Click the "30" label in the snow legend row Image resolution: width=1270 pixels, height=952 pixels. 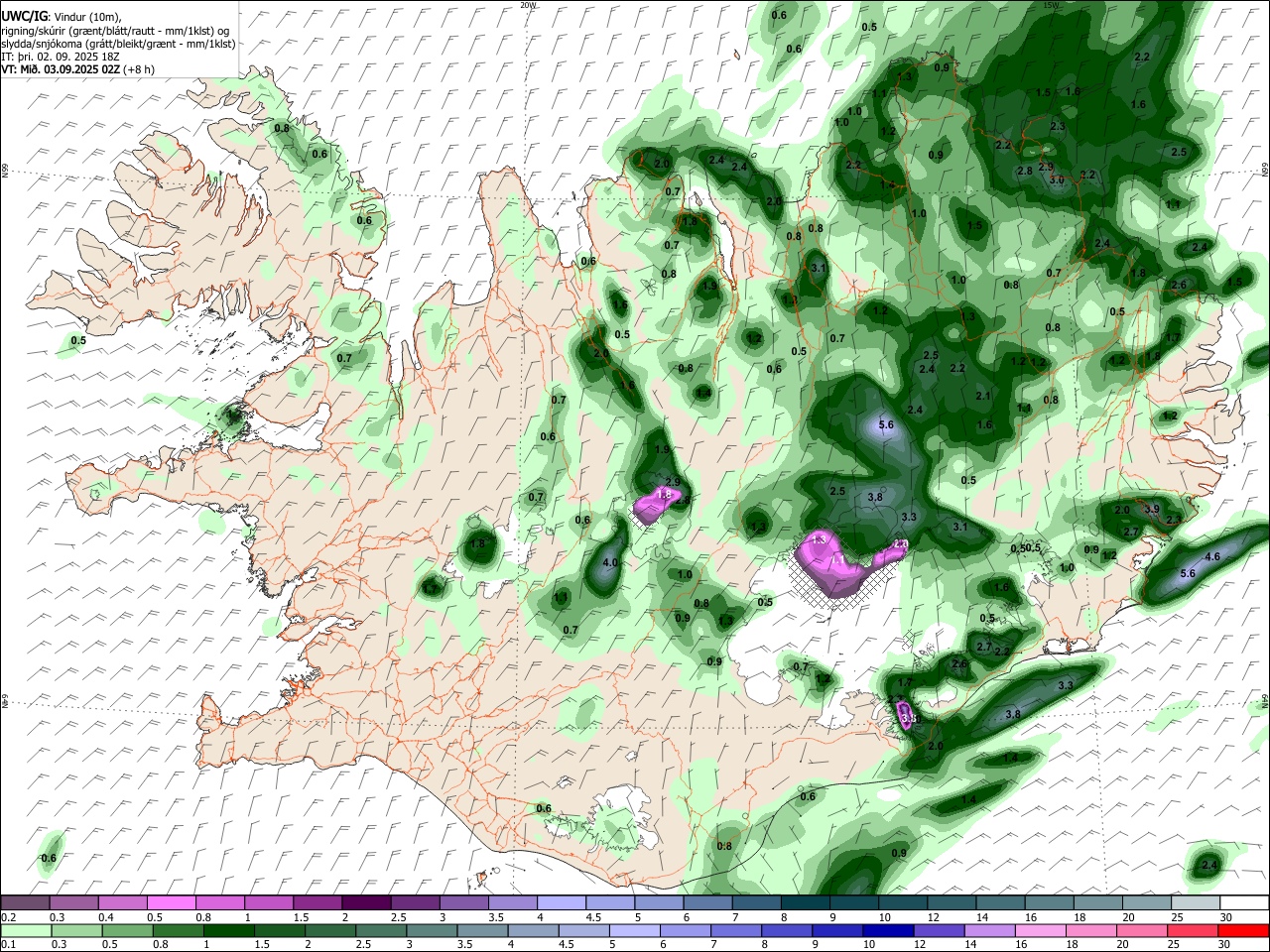point(1224,916)
